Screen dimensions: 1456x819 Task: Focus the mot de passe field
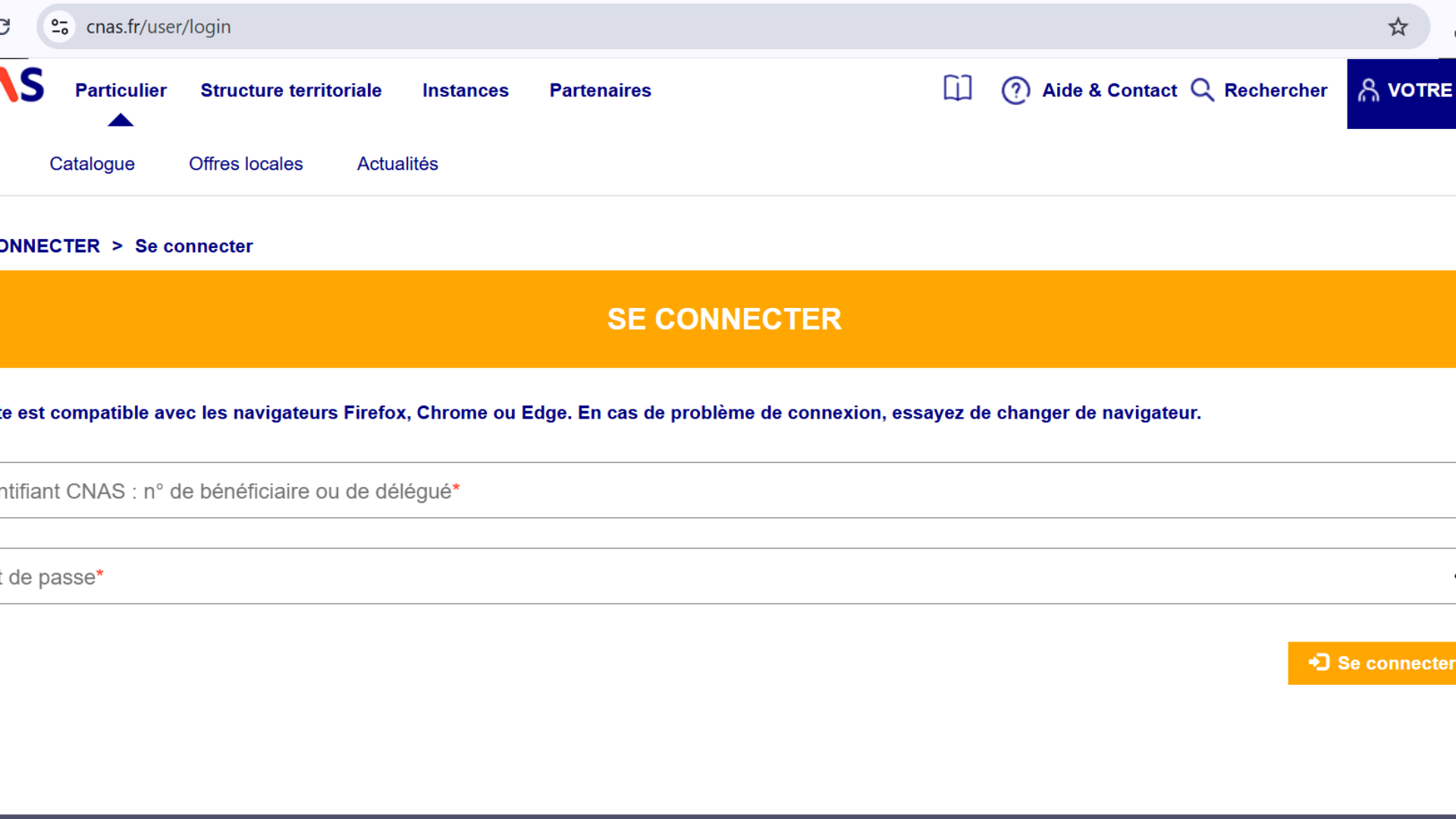(728, 576)
